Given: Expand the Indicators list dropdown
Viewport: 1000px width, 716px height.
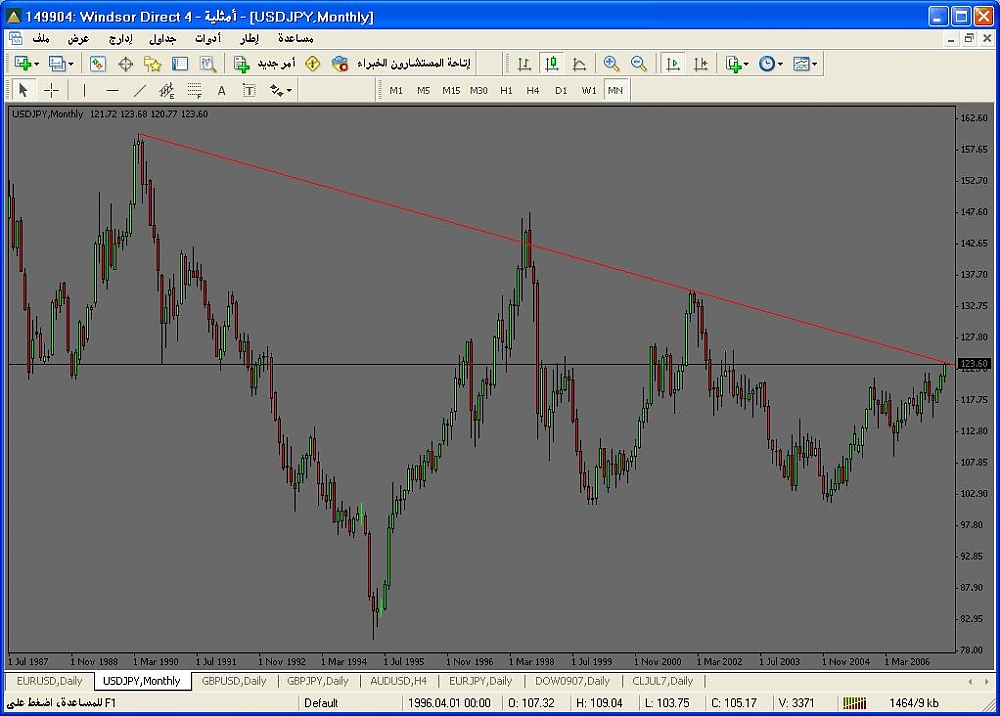Looking at the screenshot, I should pos(737,64).
